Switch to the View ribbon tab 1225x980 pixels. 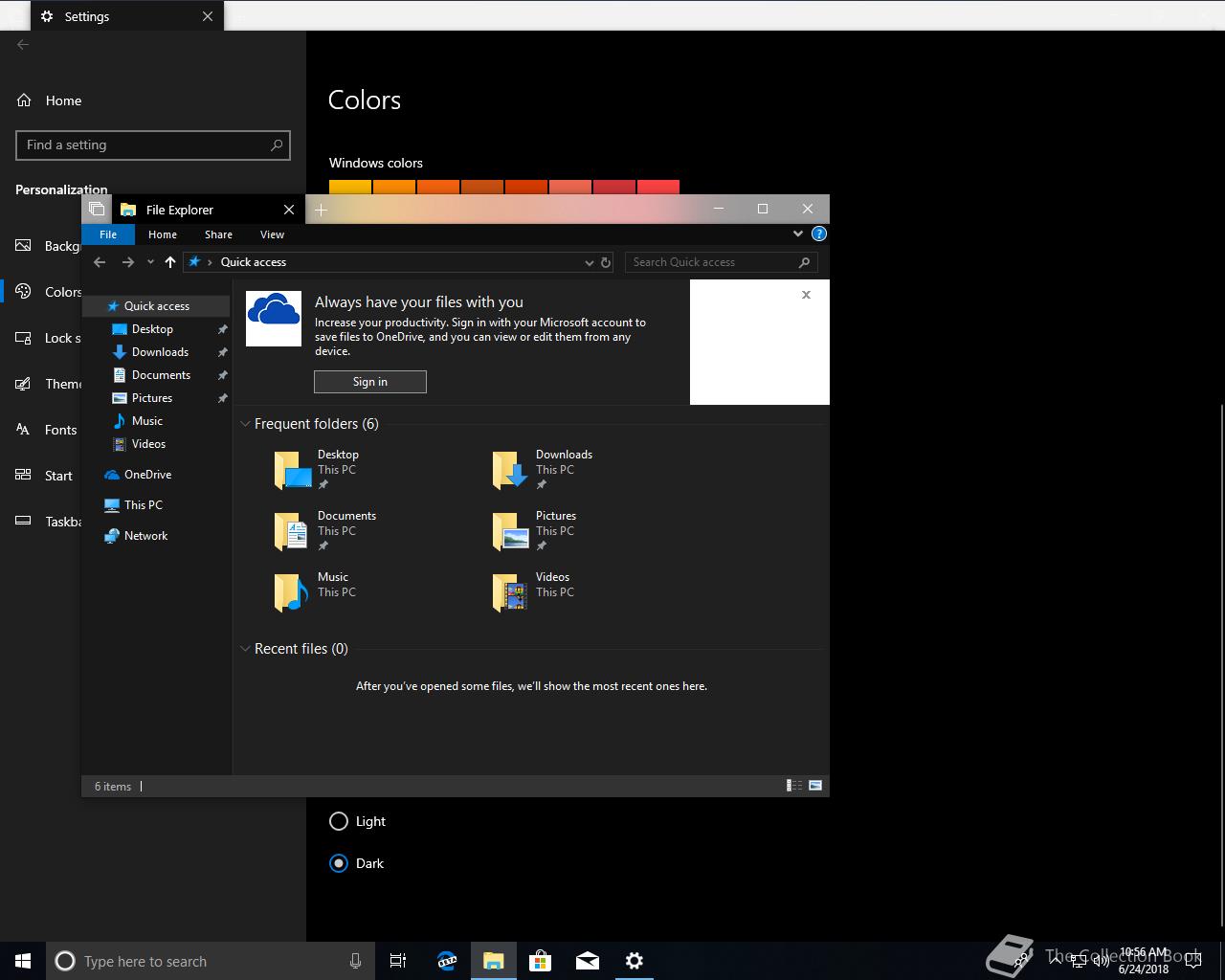click(x=272, y=234)
